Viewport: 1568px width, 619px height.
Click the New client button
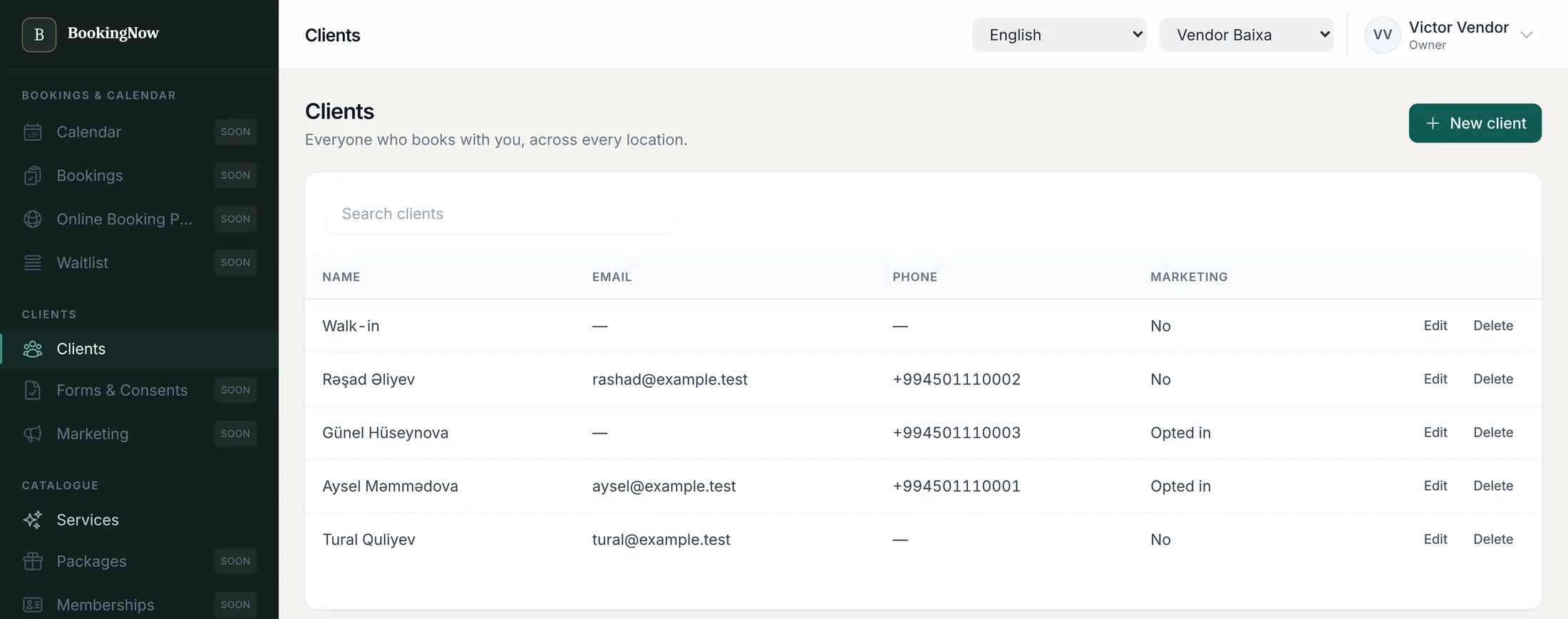[x=1475, y=123]
